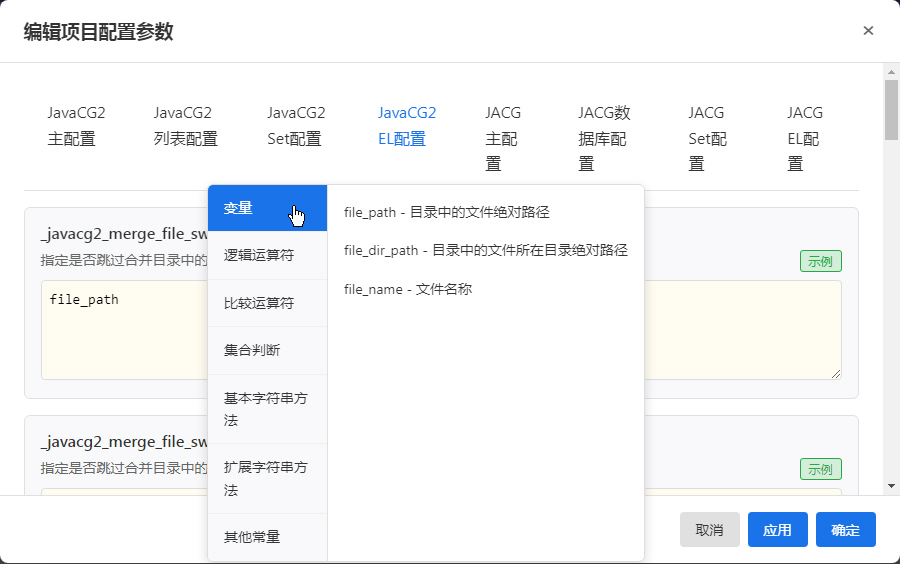900x564 pixels.
Task: Open 集合判断 category
Action: click(267, 350)
